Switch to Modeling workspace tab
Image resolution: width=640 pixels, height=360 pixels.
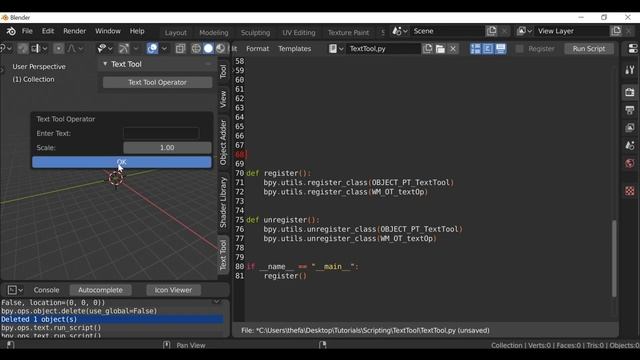click(x=214, y=33)
